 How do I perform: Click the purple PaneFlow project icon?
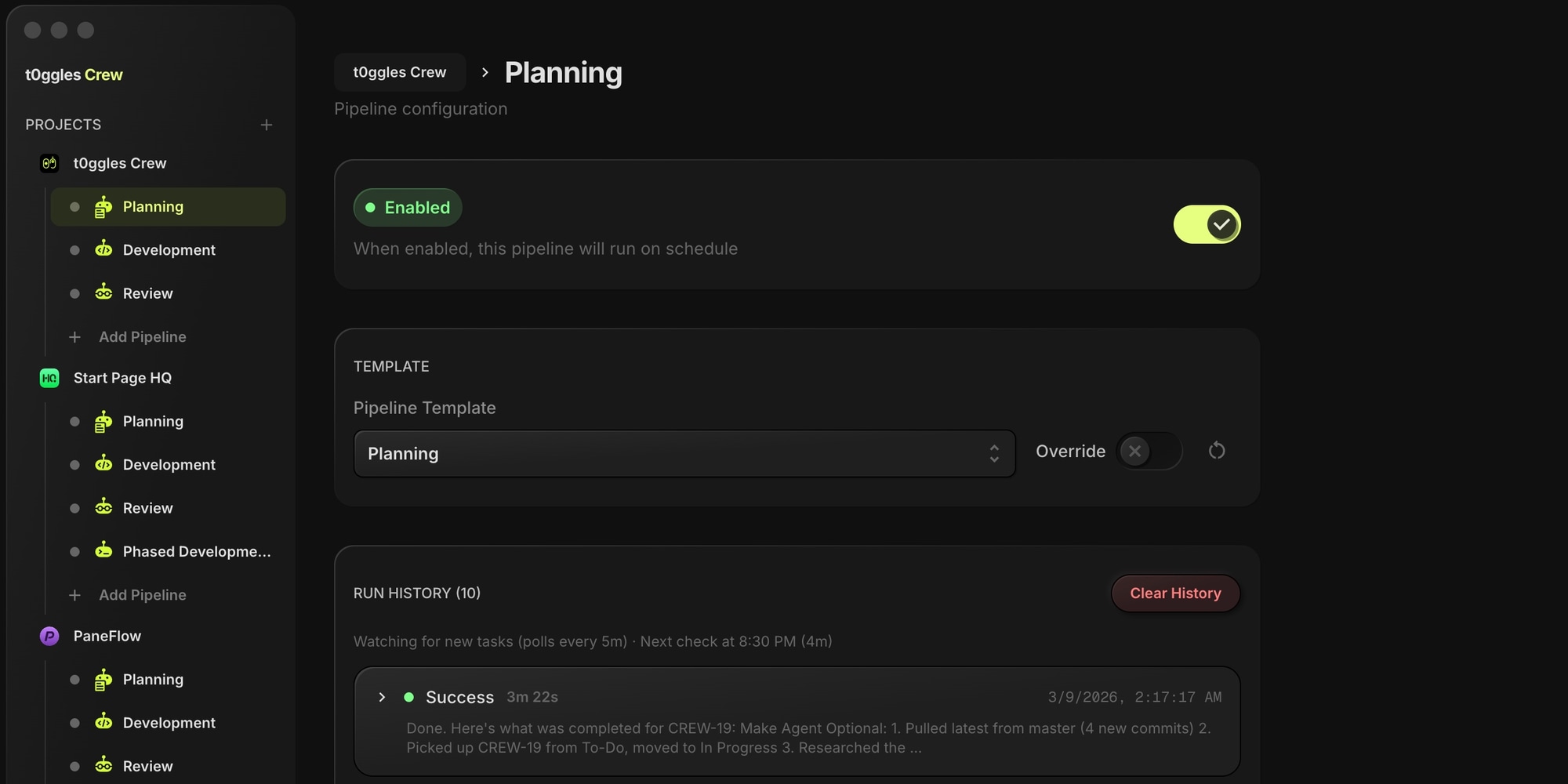[x=49, y=636]
